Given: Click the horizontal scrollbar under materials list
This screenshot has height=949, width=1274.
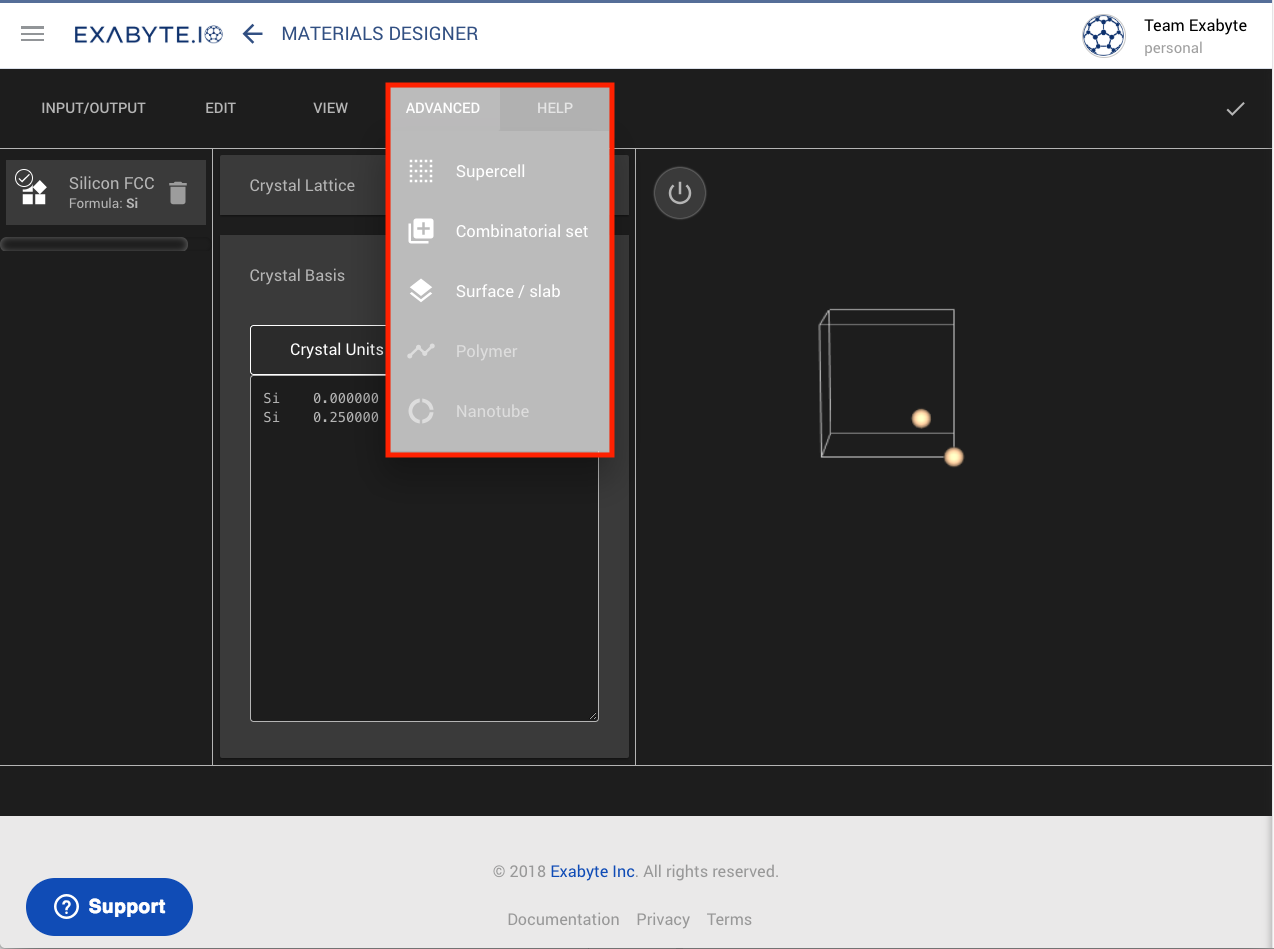Looking at the screenshot, I should tap(94, 244).
